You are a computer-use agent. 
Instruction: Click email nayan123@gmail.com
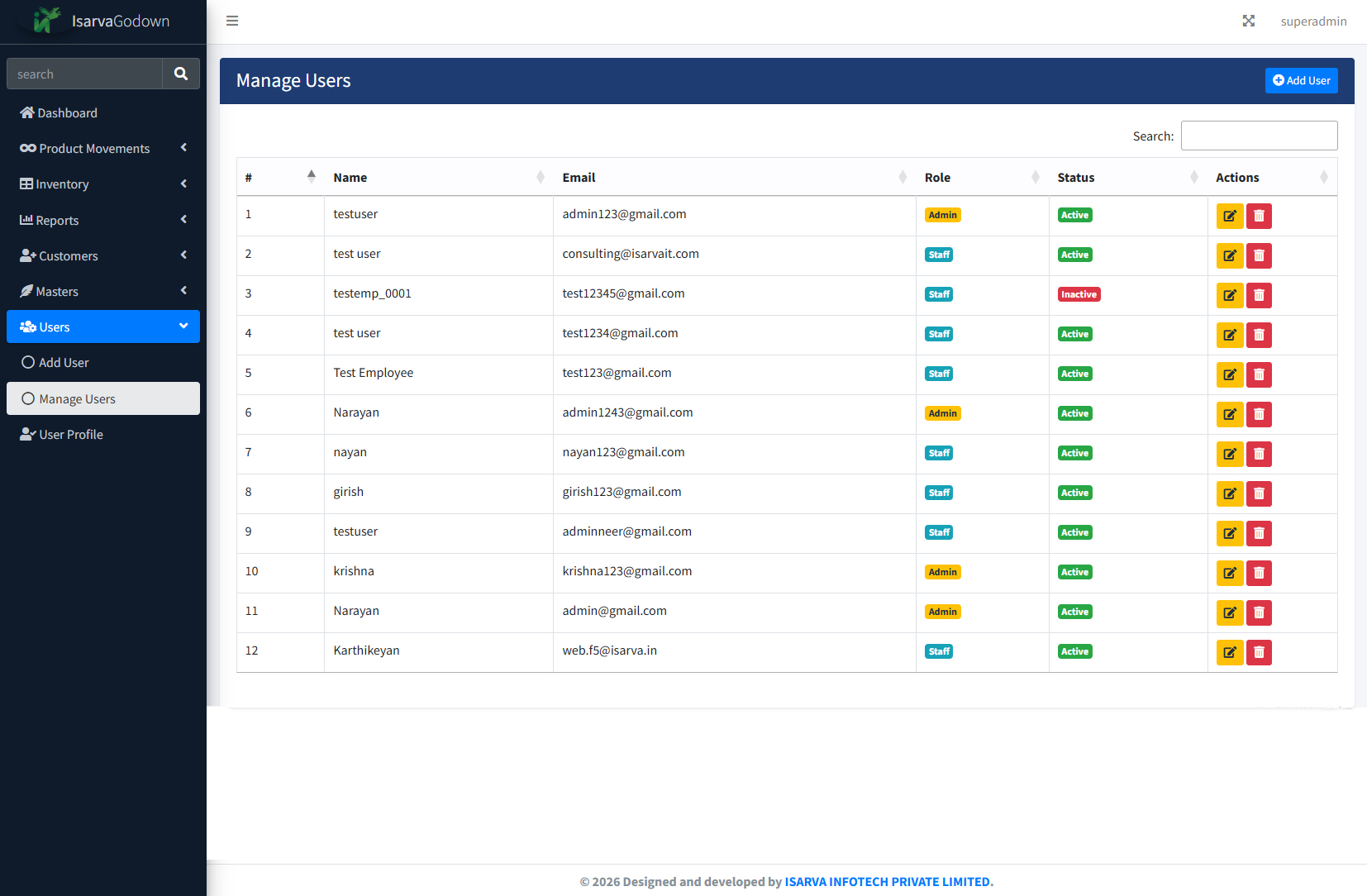(623, 452)
